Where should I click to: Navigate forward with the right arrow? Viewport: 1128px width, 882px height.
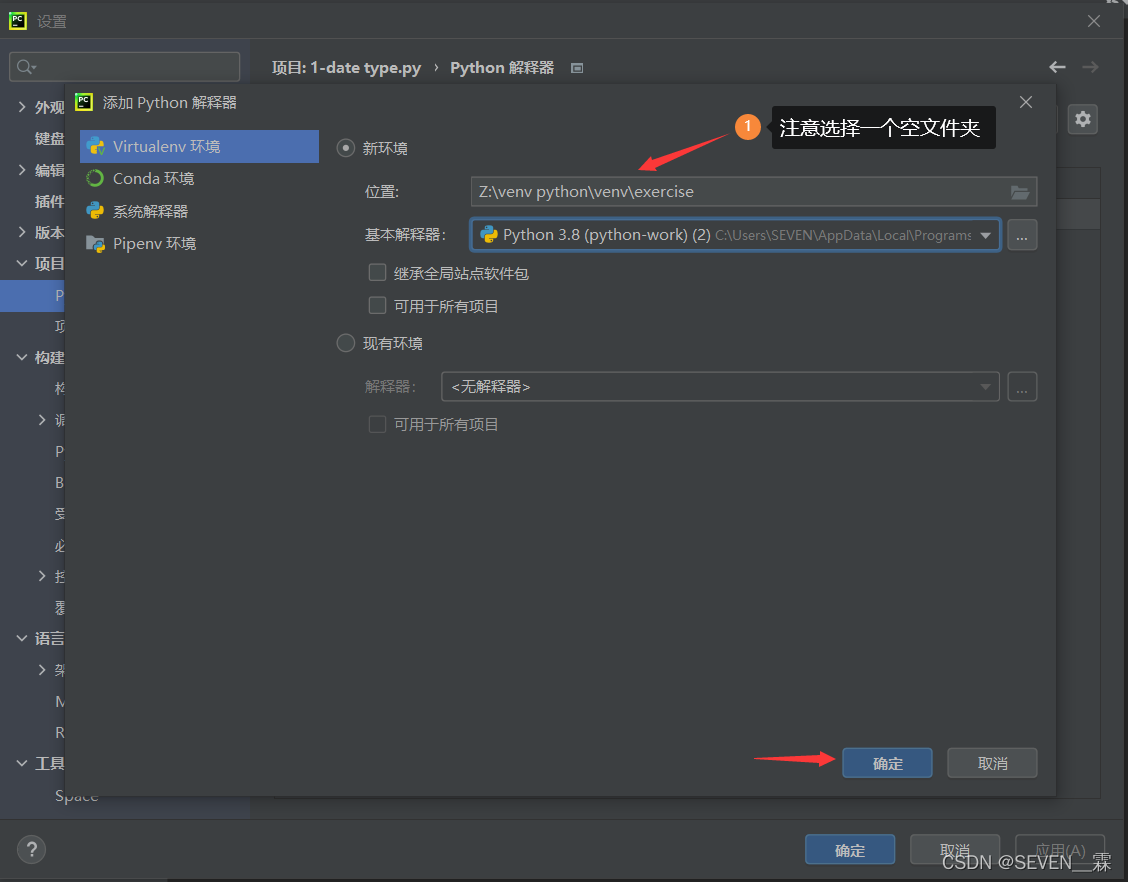(x=1091, y=67)
